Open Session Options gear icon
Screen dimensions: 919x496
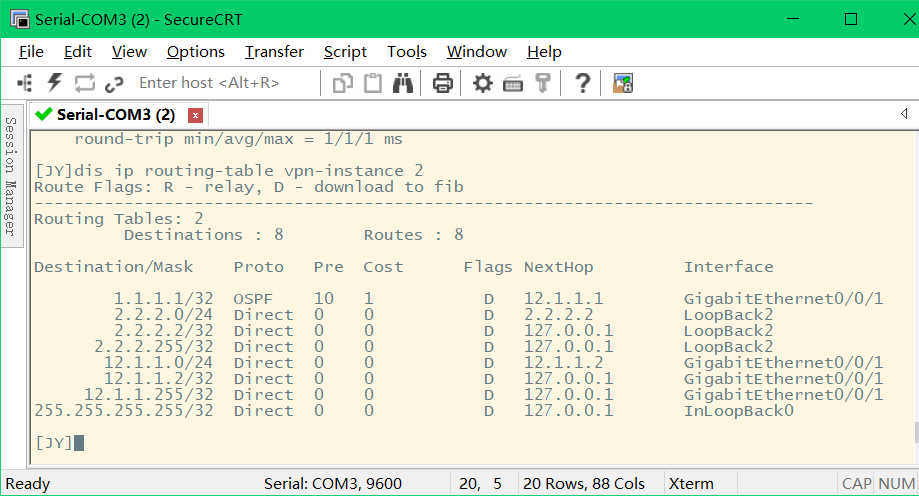pos(483,83)
